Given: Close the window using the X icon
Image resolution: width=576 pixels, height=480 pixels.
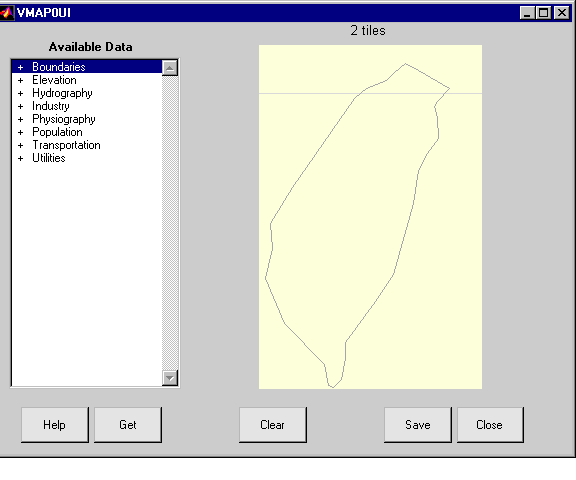Looking at the screenshot, I should click(562, 13).
